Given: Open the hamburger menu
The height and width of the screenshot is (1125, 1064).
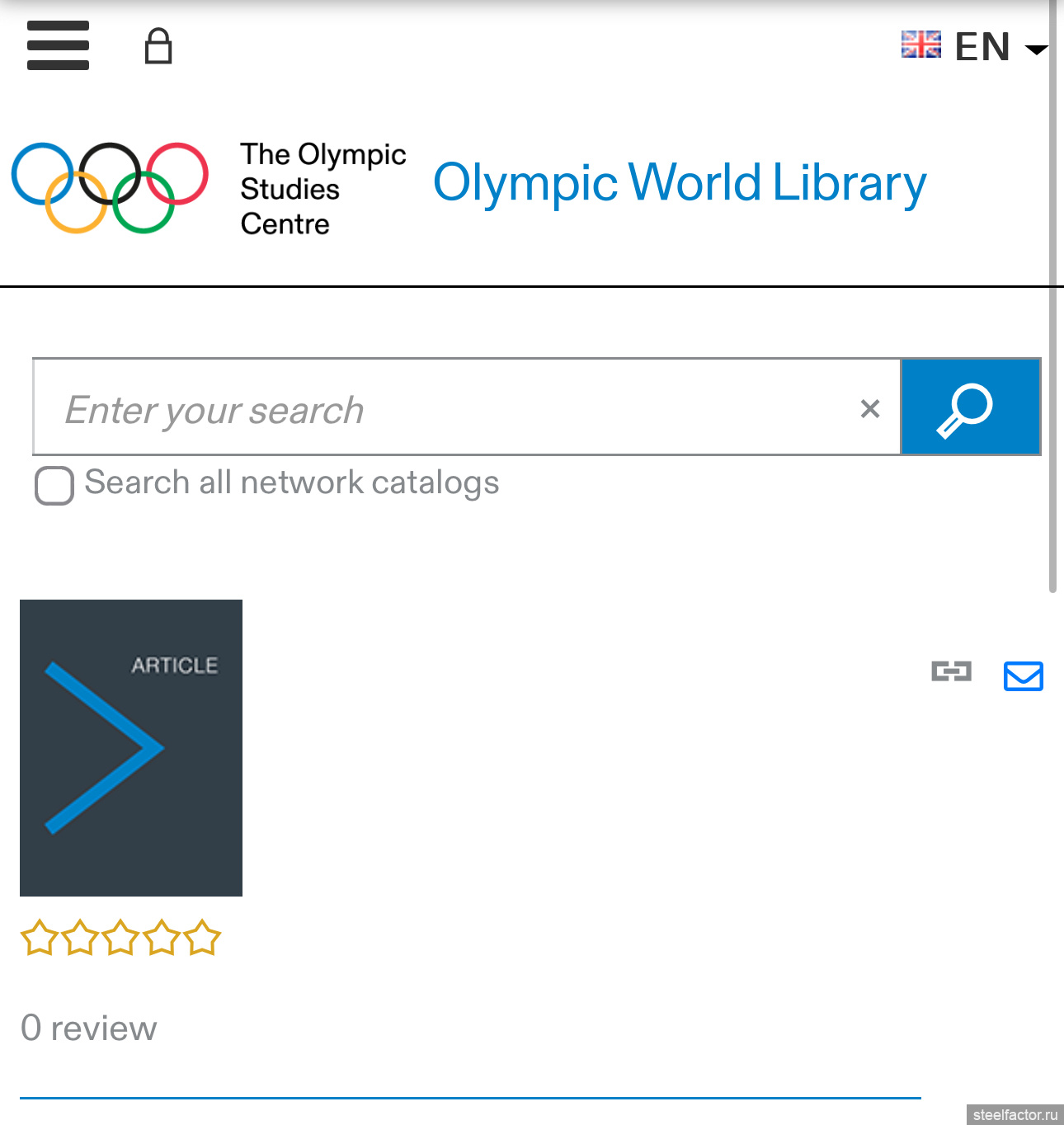Looking at the screenshot, I should click(x=58, y=45).
